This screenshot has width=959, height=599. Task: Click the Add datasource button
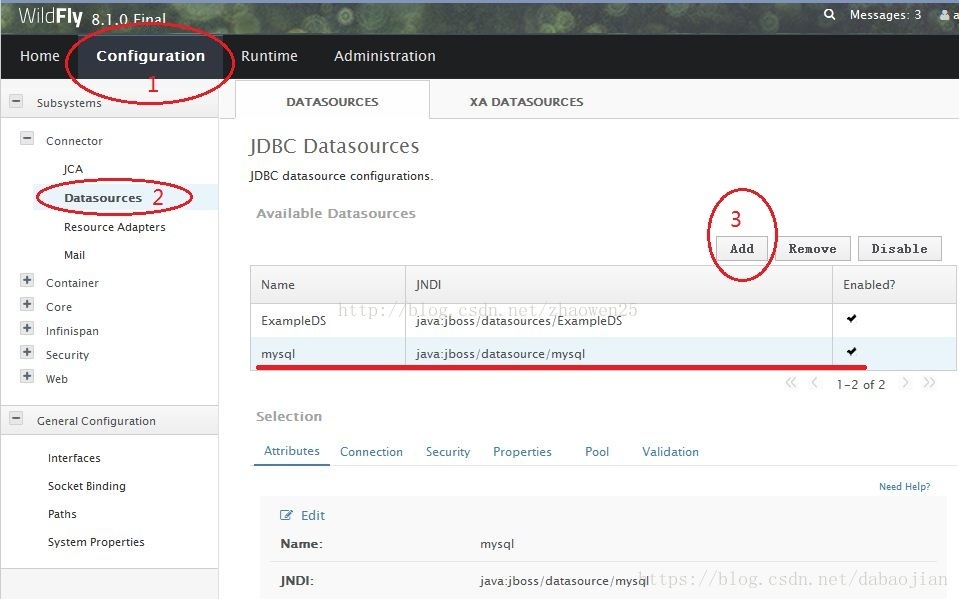click(x=742, y=248)
